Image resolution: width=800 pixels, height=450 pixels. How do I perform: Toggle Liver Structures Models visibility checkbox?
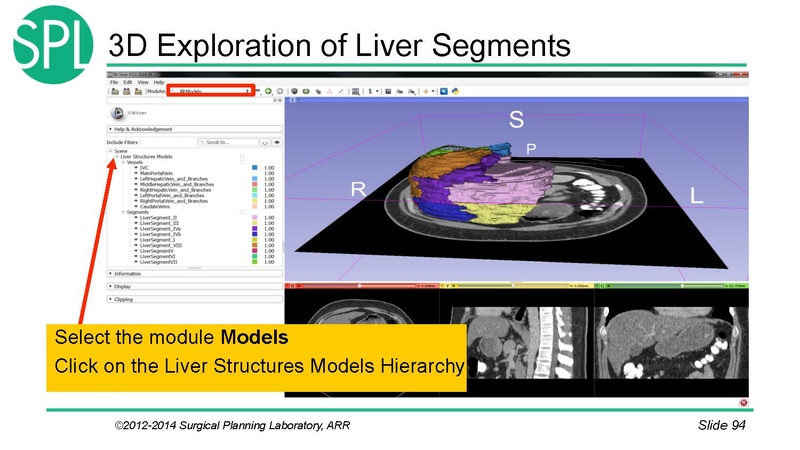coord(242,157)
